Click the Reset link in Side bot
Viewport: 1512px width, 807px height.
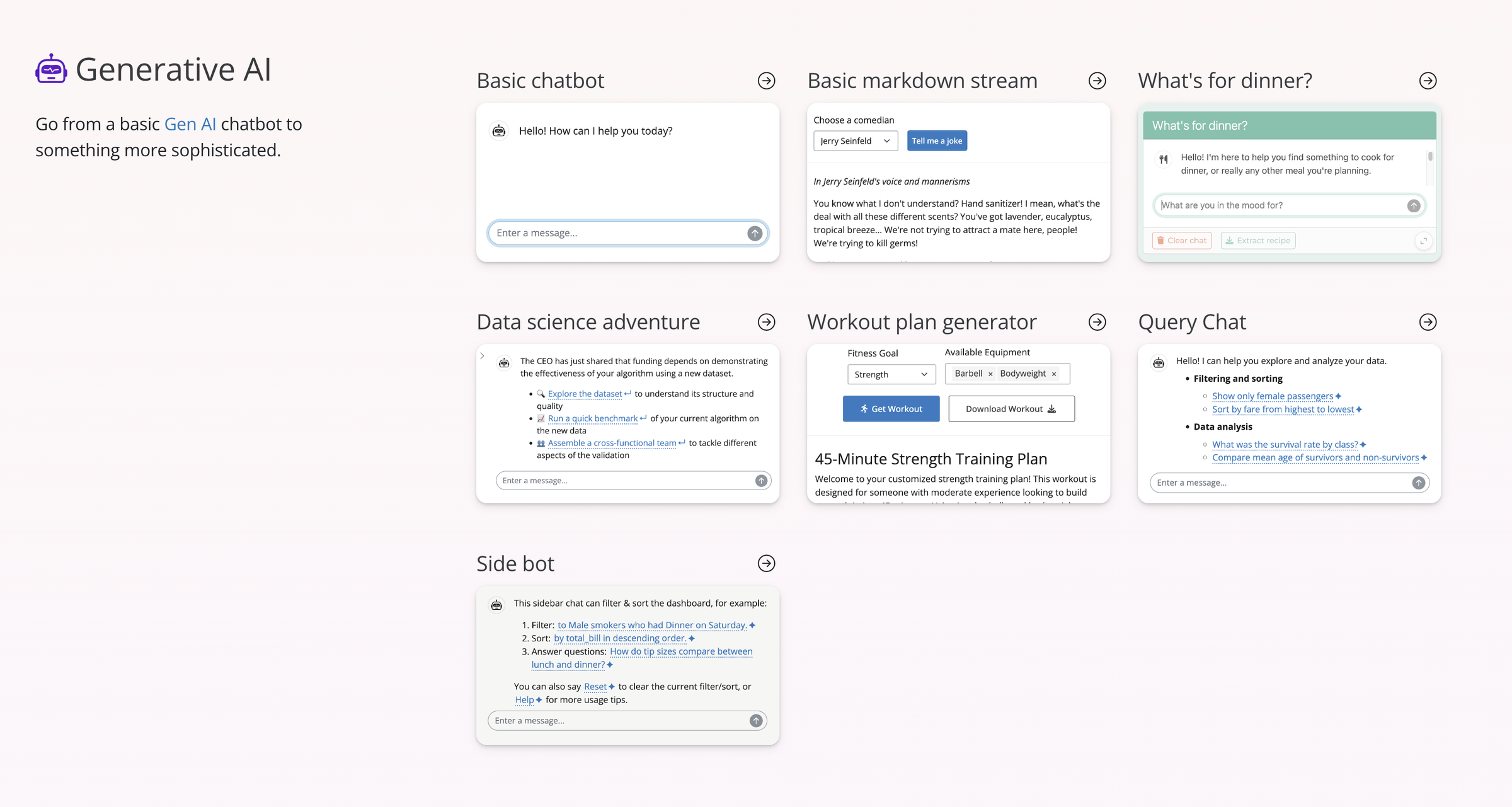tap(595, 686)
